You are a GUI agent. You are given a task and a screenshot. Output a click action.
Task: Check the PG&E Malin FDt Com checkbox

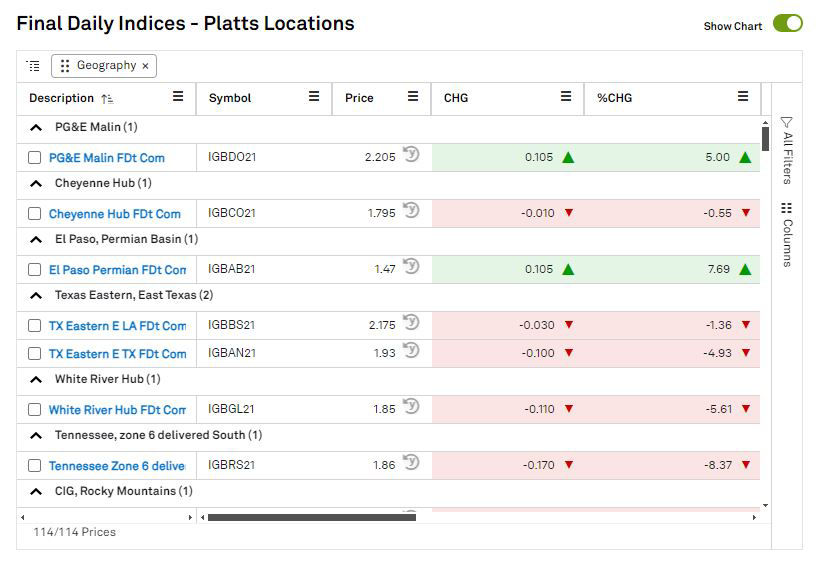click(35, 158)
